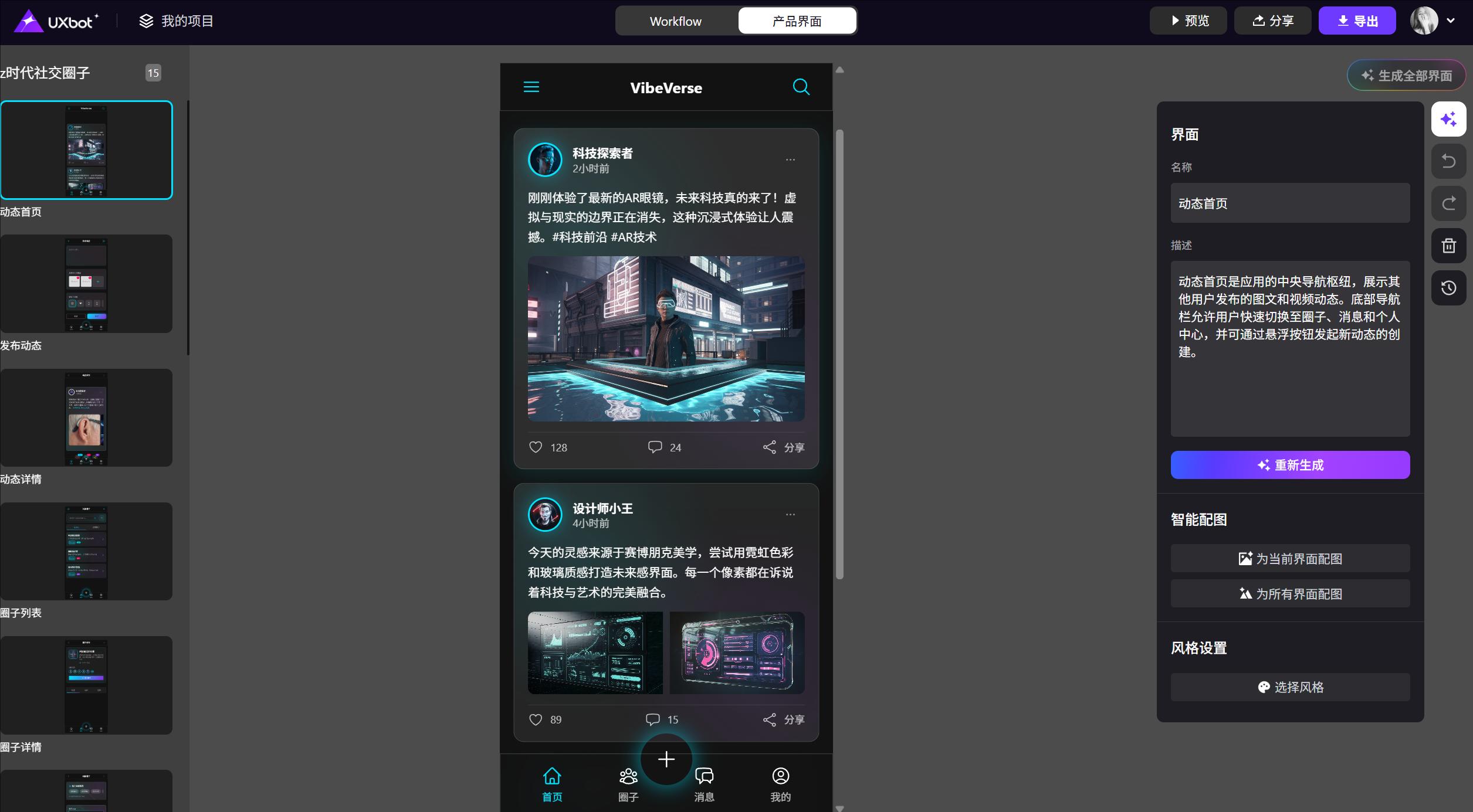1473x812 pixels.
Task: Click the 分享 share button in top bar
Action: coord(1272,21)
